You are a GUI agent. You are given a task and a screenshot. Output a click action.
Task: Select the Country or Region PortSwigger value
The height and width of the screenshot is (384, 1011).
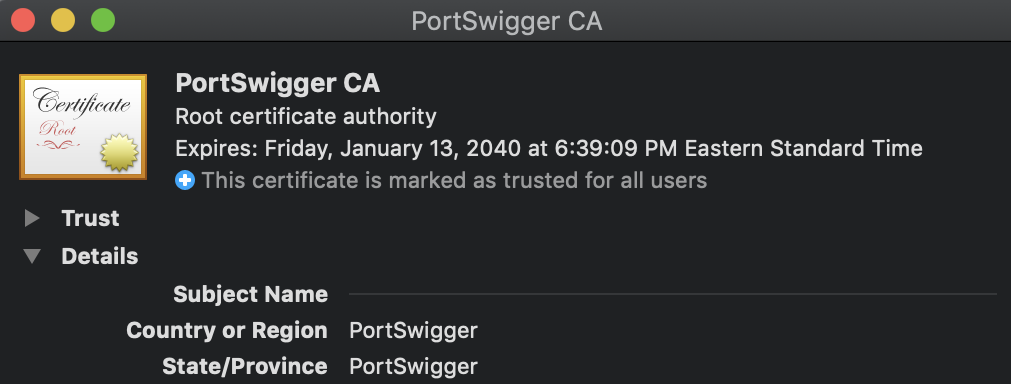(x=413, y=331)
